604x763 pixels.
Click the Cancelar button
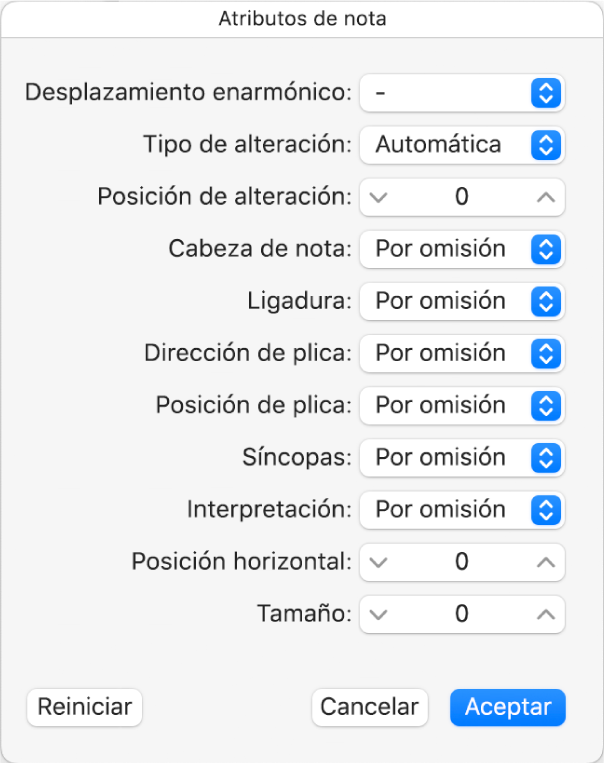click(x=369, y=707)
